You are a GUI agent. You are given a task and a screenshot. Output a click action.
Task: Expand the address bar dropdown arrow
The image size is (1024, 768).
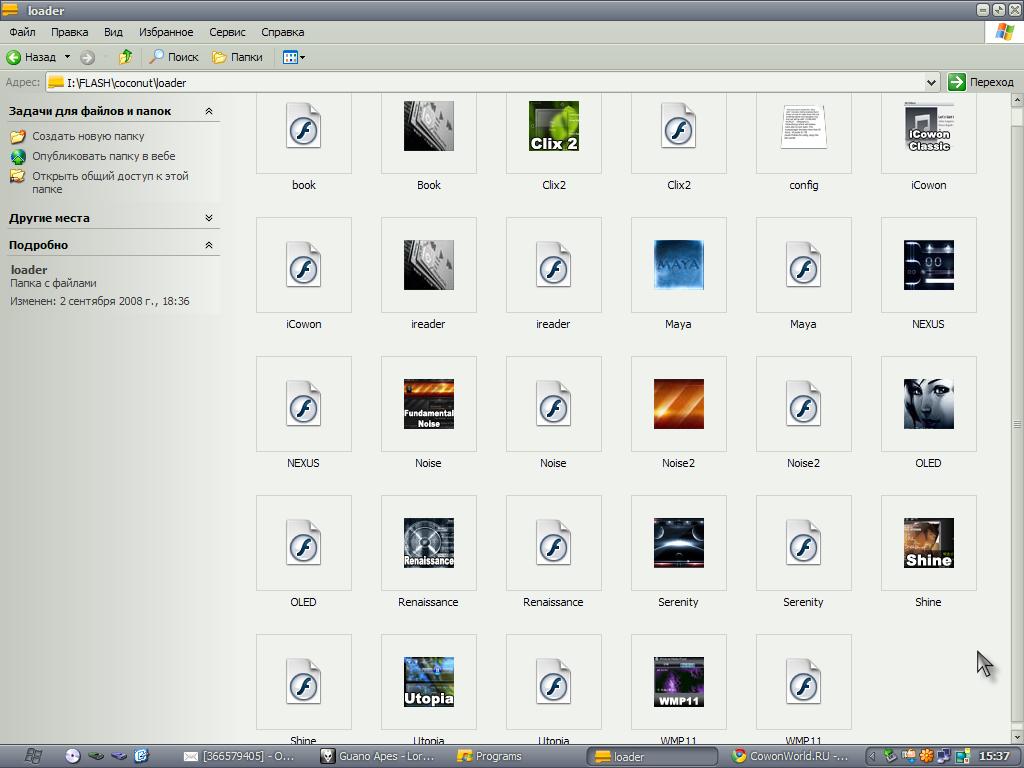pyautogui.click(x=931, y=82)
